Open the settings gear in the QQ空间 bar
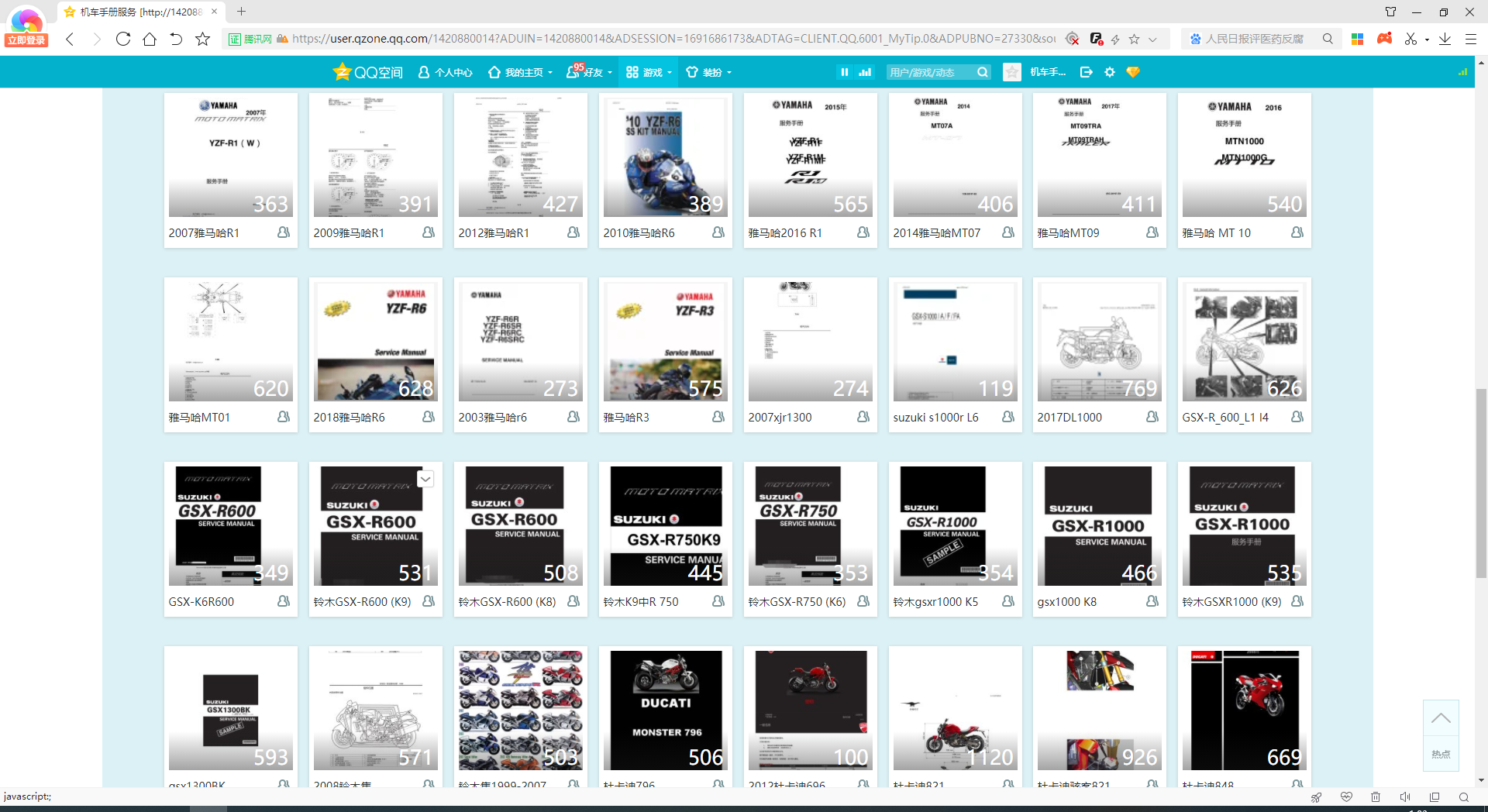Image resolution: width=1488 pixels, height=812 pixels. (1110, 72)
